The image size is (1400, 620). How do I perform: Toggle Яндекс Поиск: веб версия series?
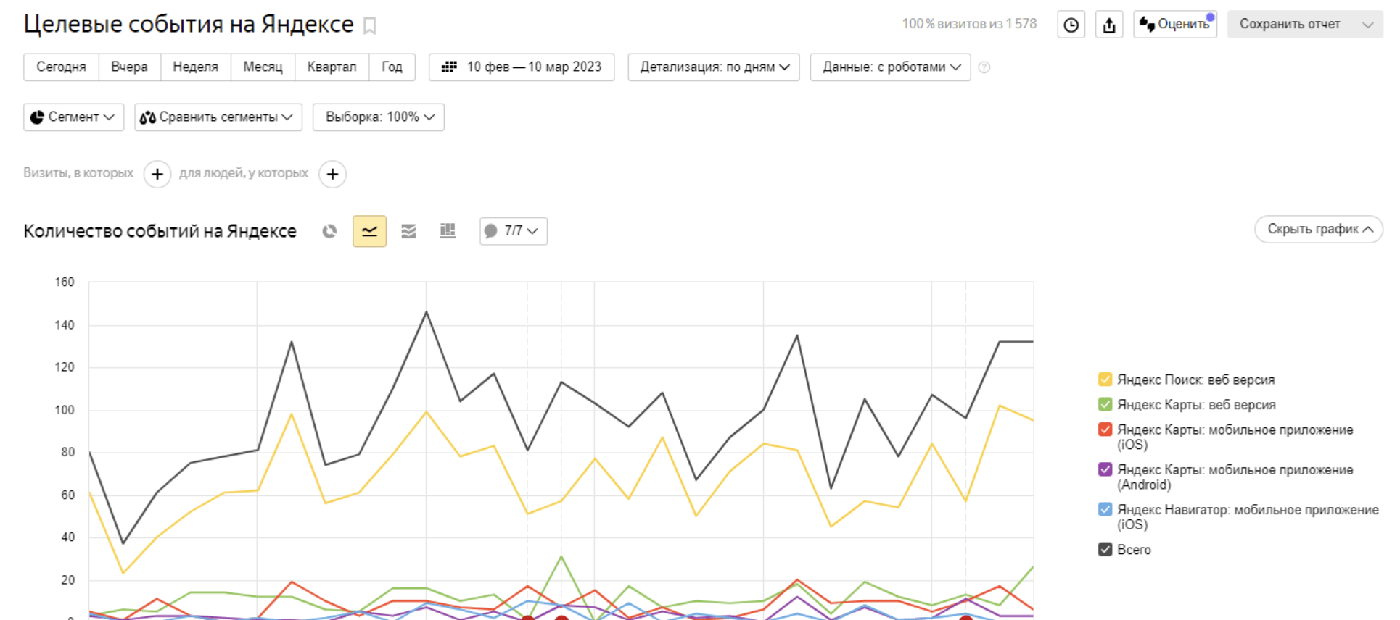point(1105,380)
